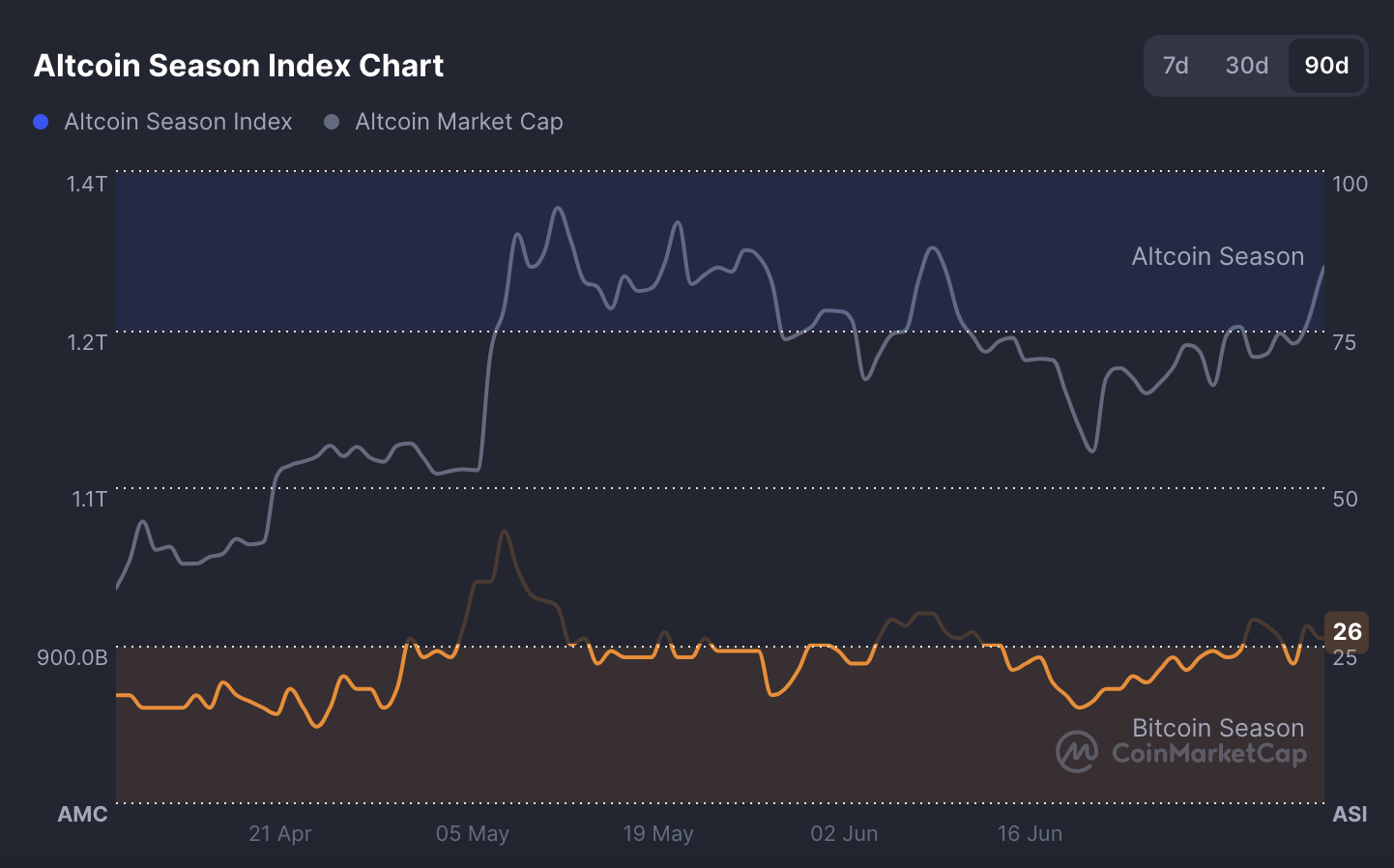Click the current index value badge 26
The image size is (1394, 868).
coord(1347,631)
